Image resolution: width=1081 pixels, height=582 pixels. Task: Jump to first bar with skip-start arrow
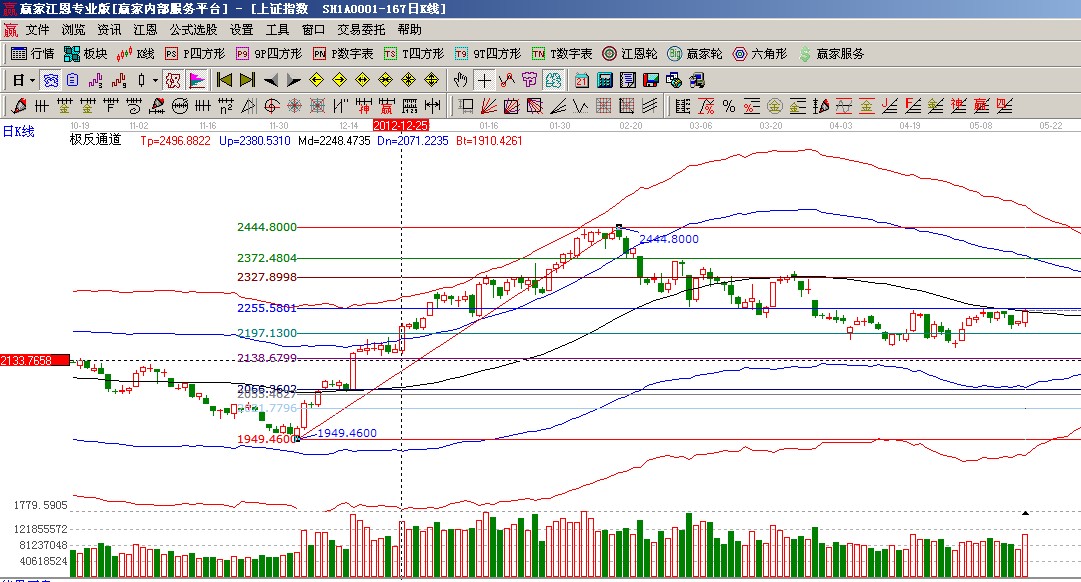[x=224, y=80]
